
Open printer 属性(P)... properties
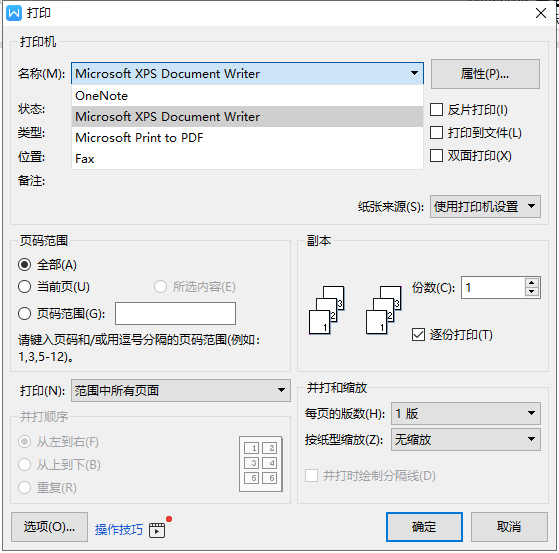coord(485,74)
